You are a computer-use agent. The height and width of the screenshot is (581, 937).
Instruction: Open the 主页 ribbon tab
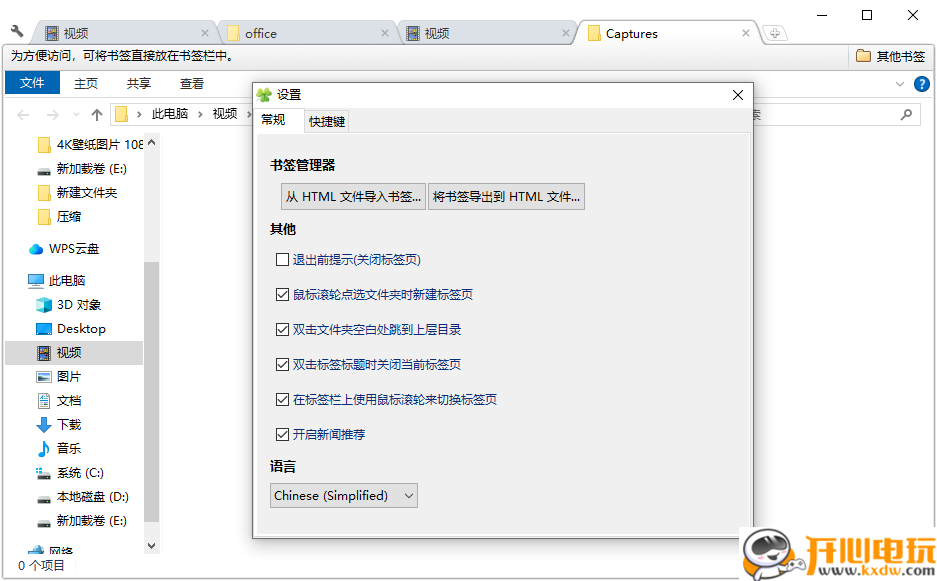pos(86,84)
